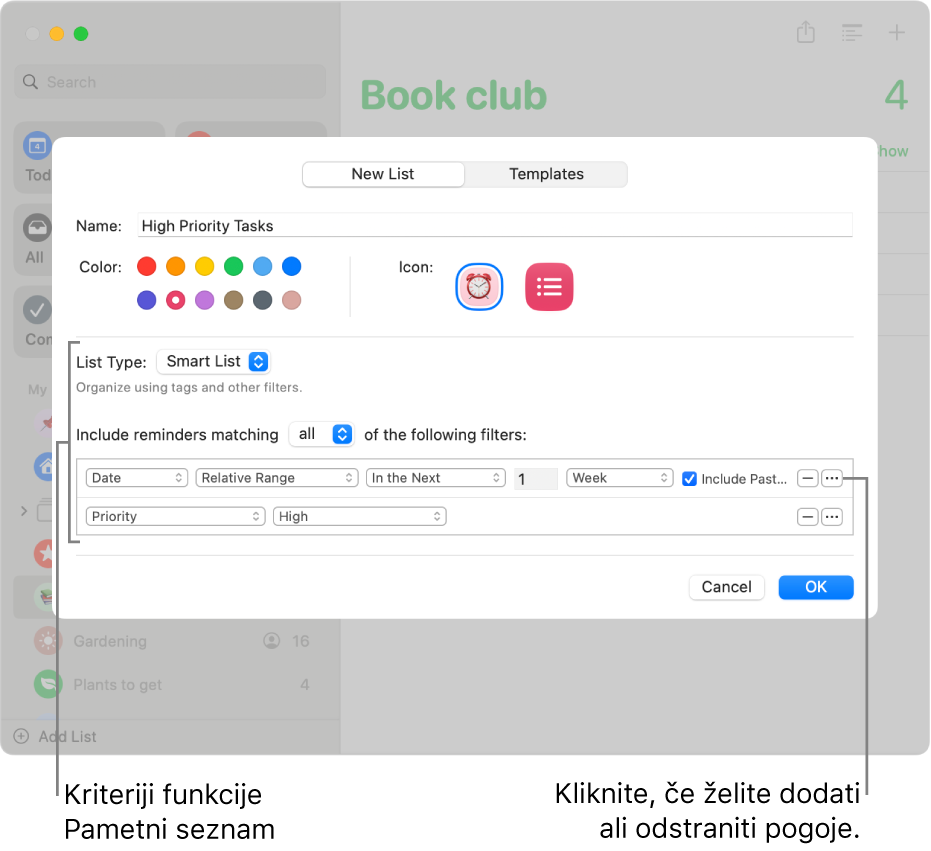The image size is (931, 851).
Task: Open the Completed checkmark icon
Action: coord(37,309)
